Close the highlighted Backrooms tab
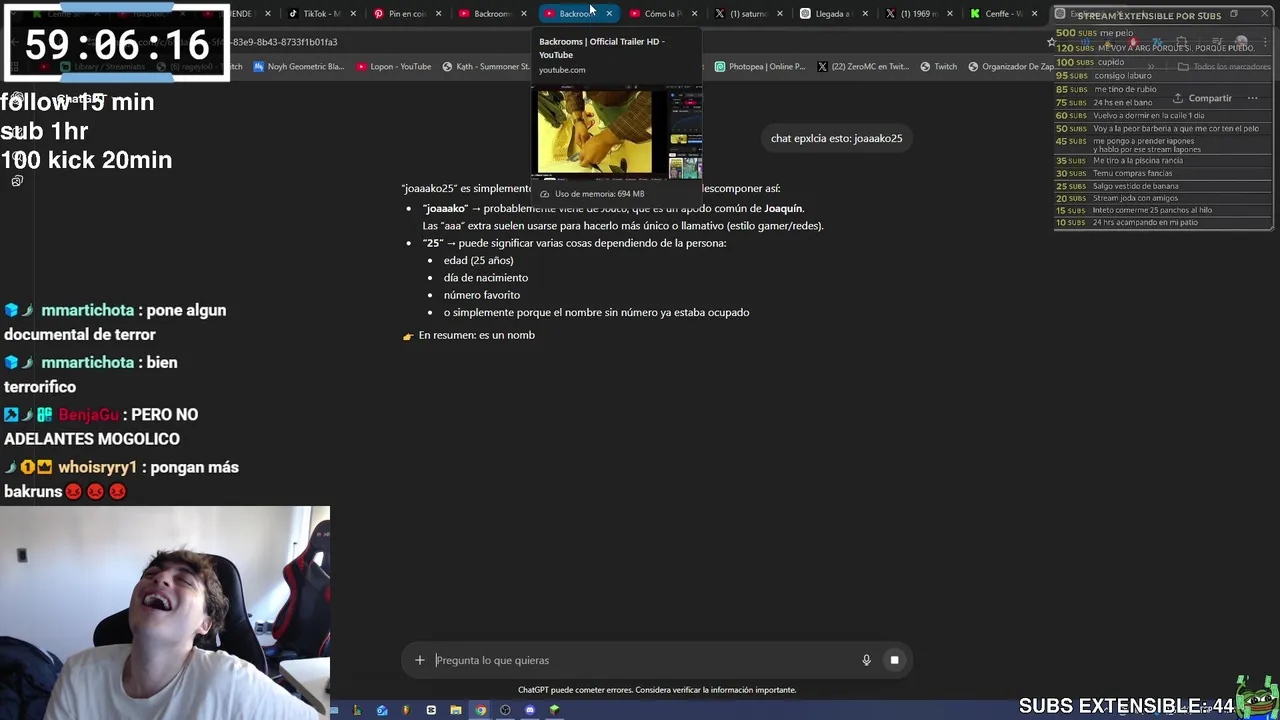1280x720 pixels. click(x=609, y=14)
